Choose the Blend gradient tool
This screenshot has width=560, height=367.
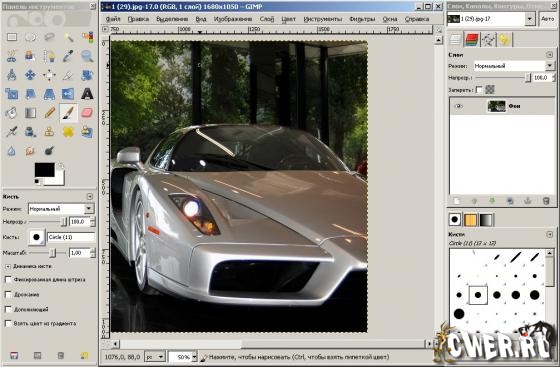click(30, 113)
